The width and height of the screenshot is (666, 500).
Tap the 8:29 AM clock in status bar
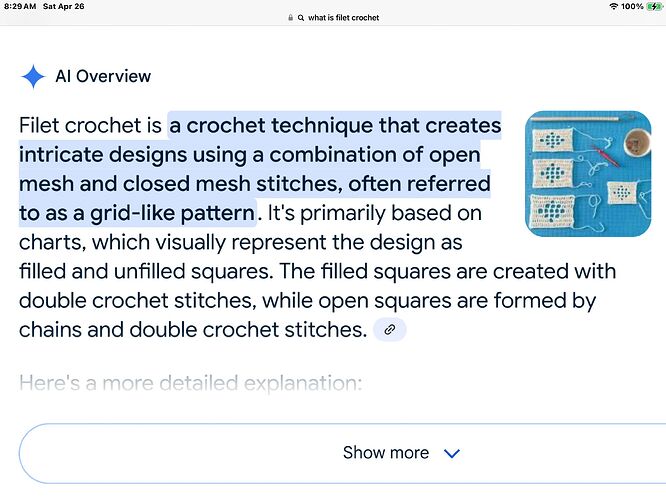point(20,6)
